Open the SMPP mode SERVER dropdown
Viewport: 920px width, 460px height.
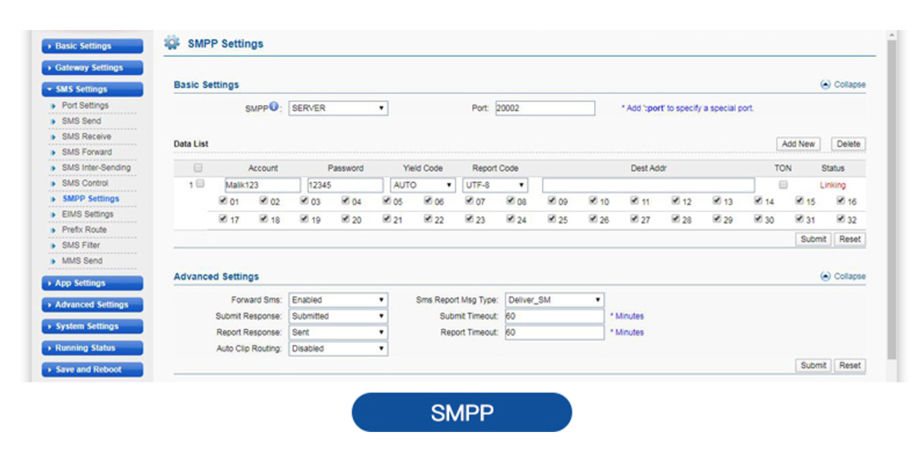click(338, 108)
